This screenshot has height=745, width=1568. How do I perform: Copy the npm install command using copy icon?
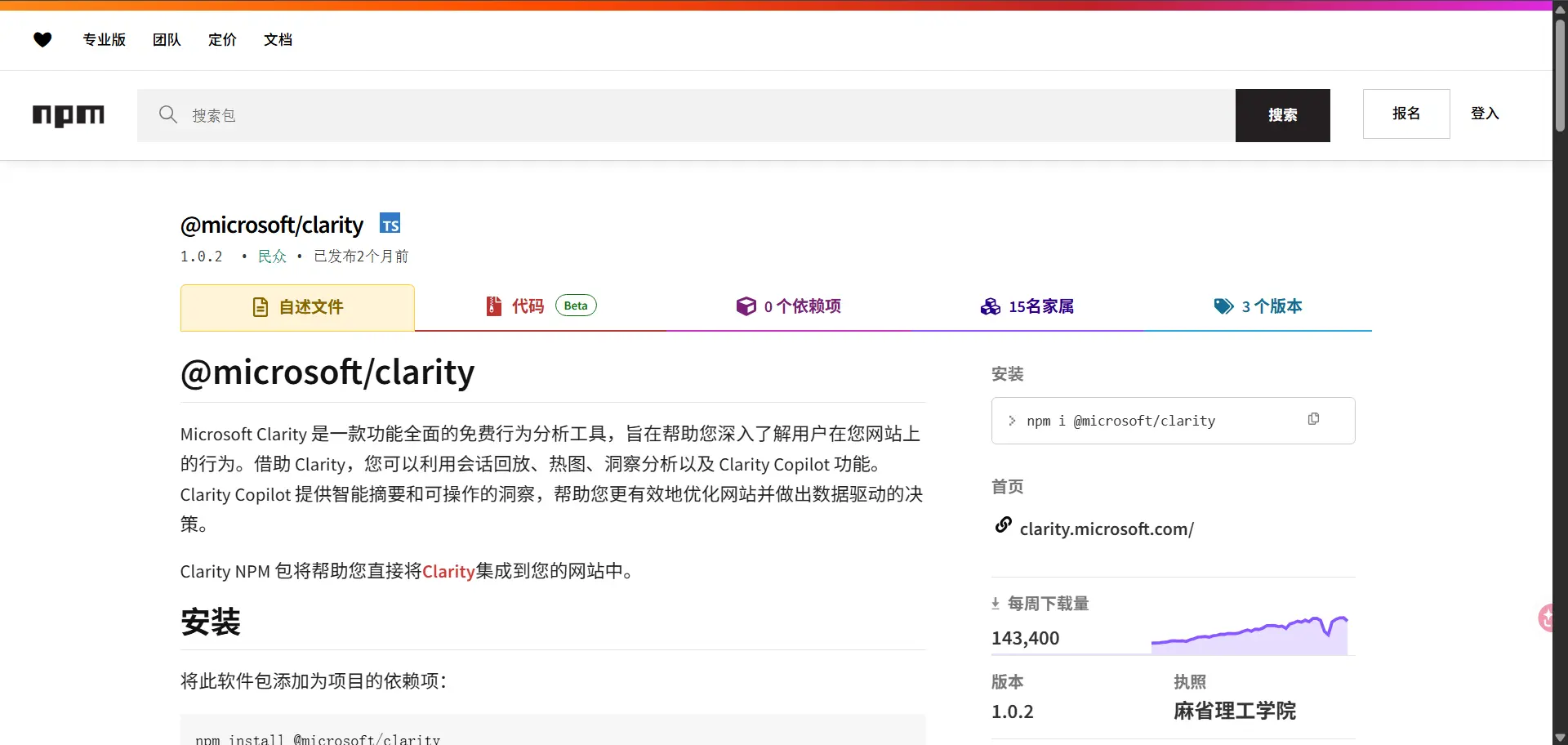[1313, 418]
